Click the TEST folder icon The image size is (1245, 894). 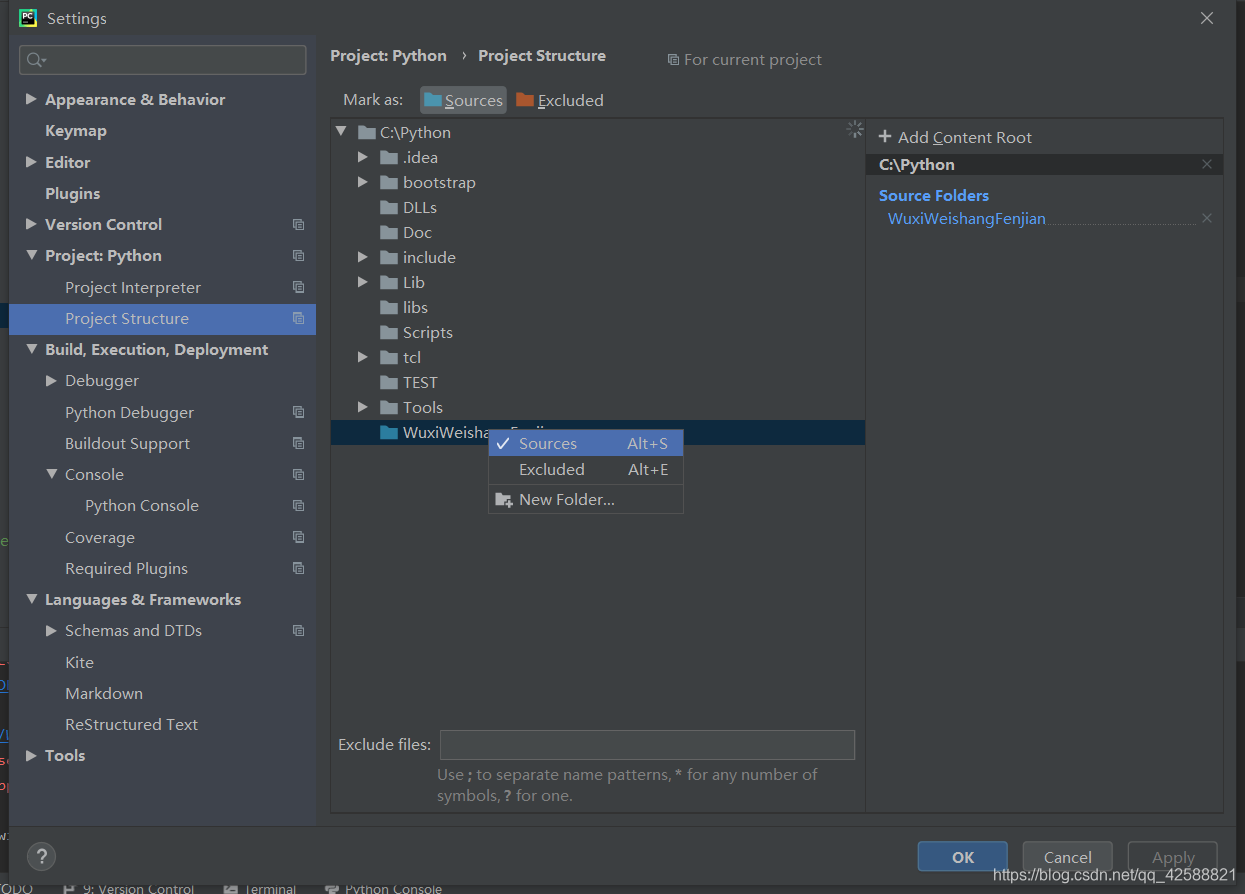(389, 382)
